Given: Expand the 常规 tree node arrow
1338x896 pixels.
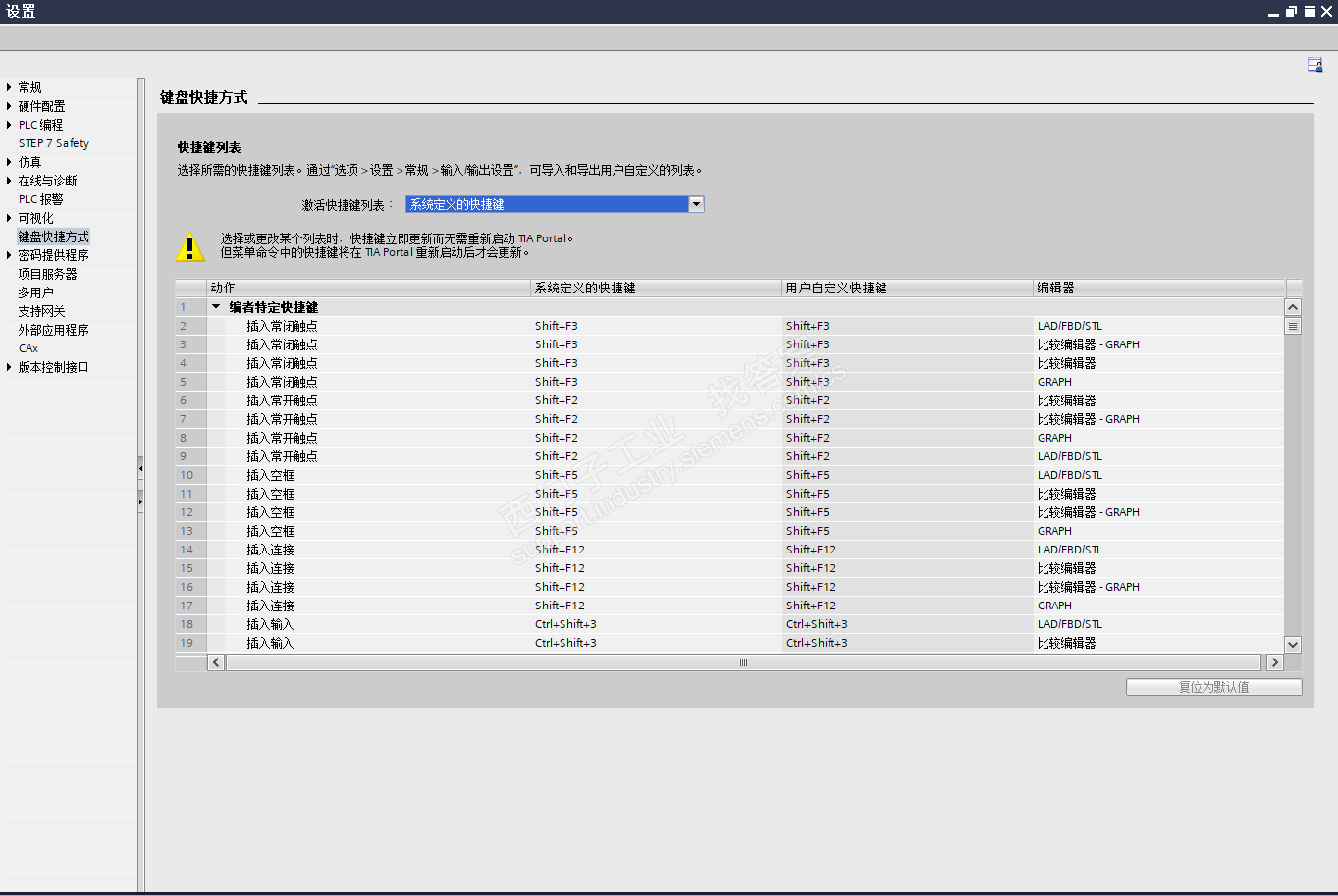Looking at the screenshot, I should (9, 87).
